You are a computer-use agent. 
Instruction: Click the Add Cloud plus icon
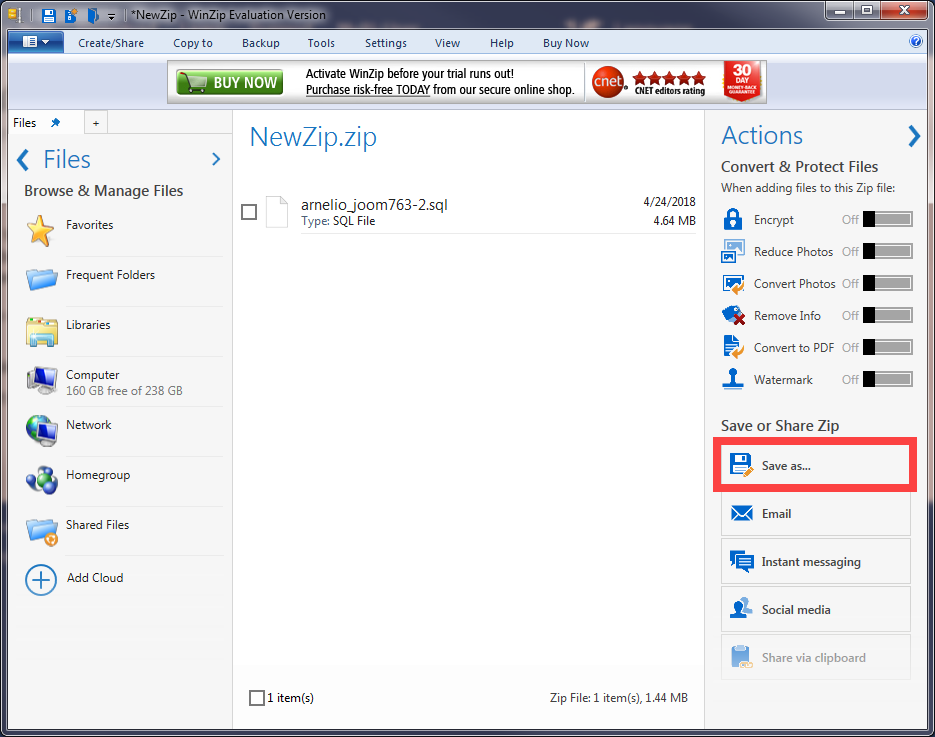click(x=41, y=579)
